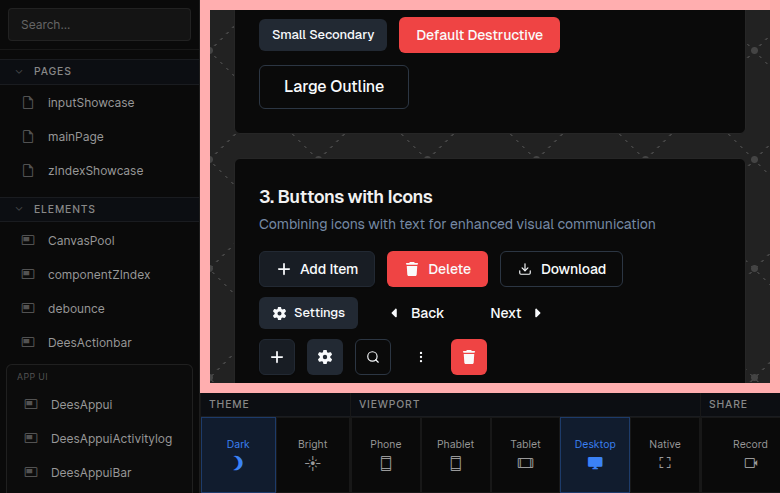Image resolution: width=780 pixels, height=493 pixels.
Task: Select the zIndexShowcase page
Action: click(x=95, y=171)
